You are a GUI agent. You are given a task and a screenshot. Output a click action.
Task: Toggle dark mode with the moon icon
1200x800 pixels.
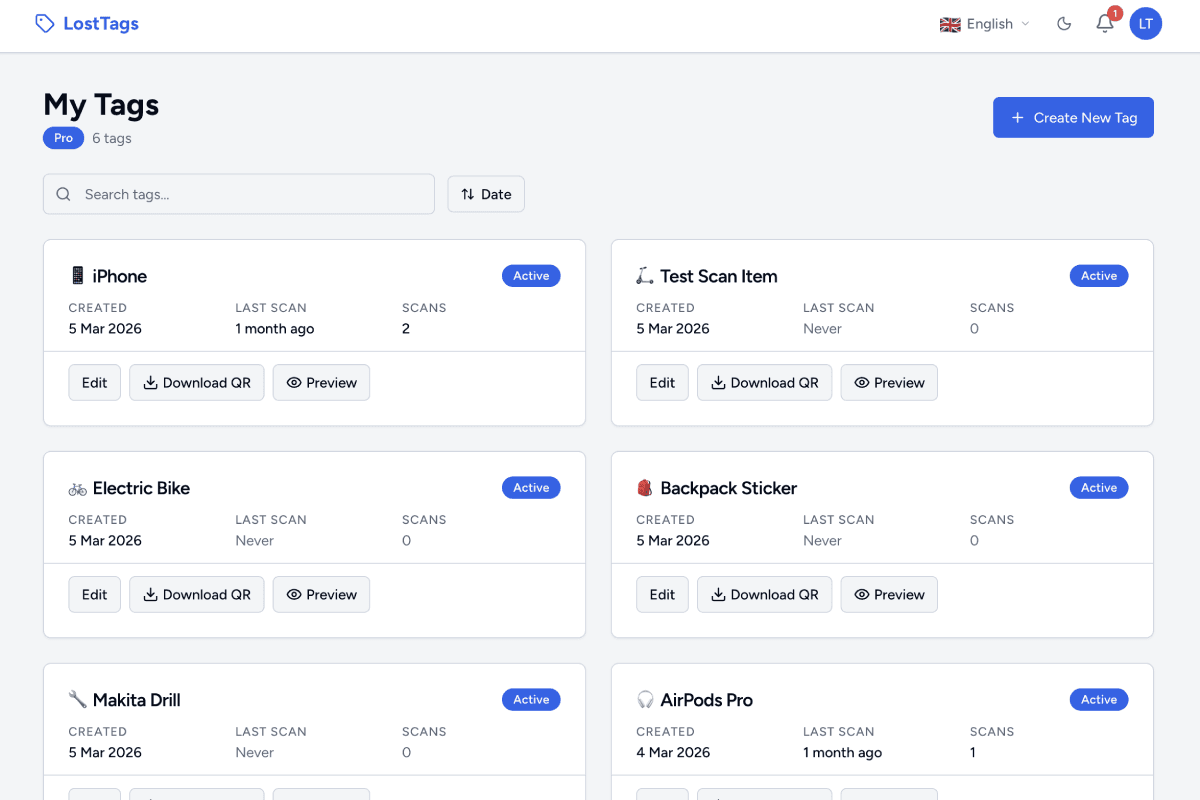click(x=1064, y=24)
